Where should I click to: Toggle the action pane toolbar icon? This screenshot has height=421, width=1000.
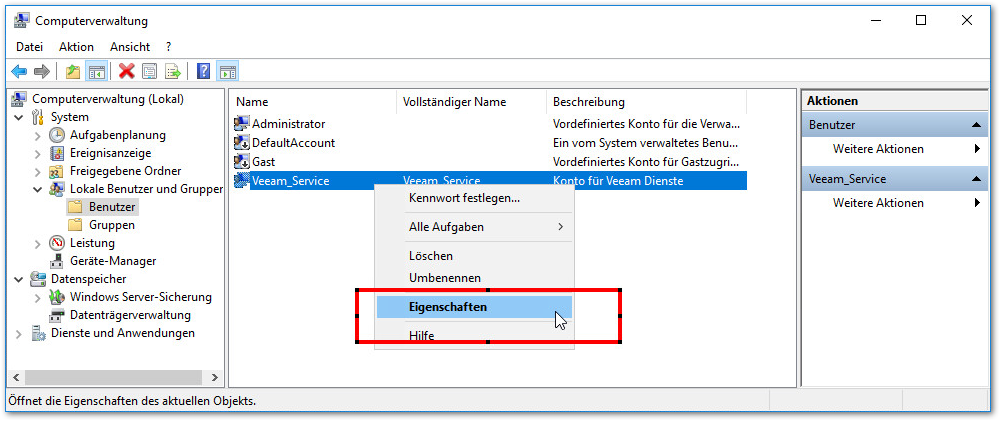coord(228,71)
